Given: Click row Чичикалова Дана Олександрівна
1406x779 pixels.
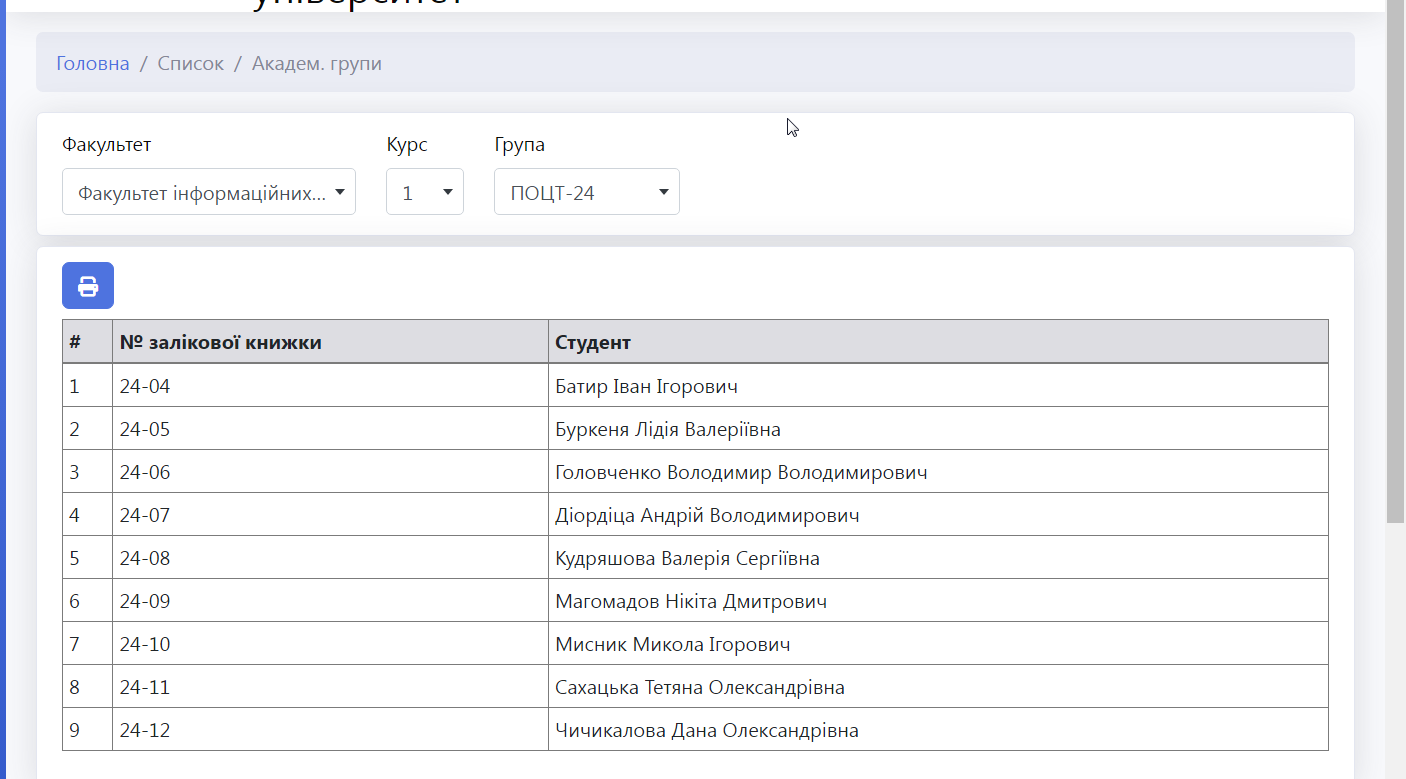Looking at the screenshot, I should click(695, 730).
